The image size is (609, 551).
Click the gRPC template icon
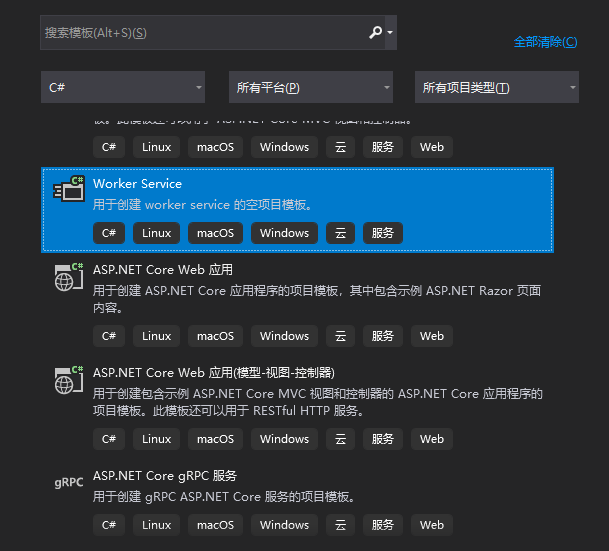pyautogui.click(x=69, y=482)
